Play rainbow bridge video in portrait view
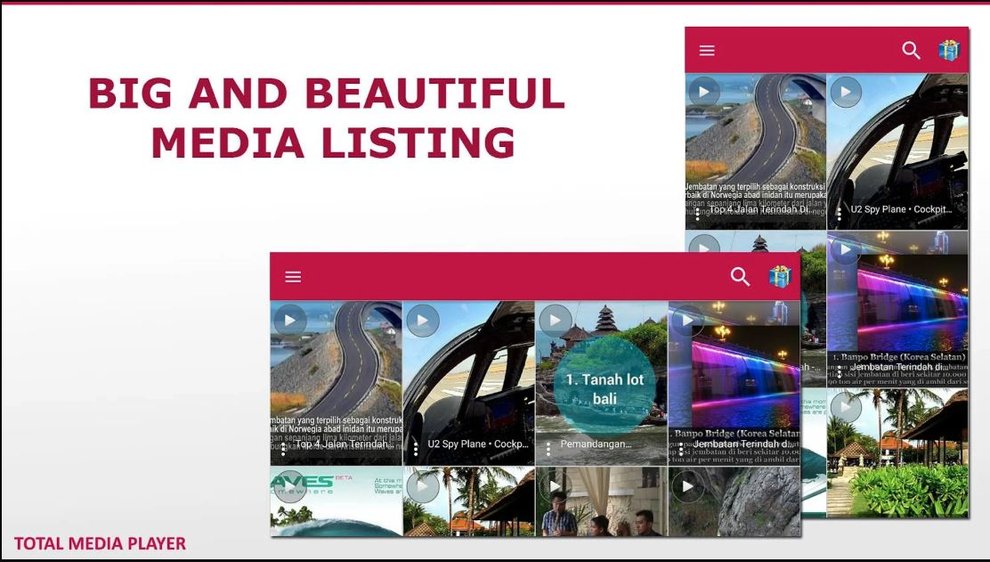This screenshot has width=990, height=562. coord(846,250)
